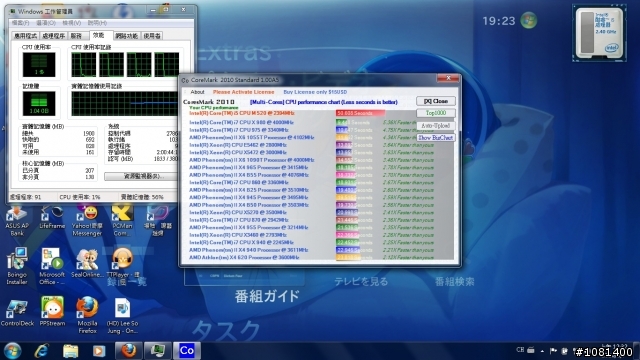This screenshot has width=640, height=360.
Task: Launch the SealOnline desktop shortcut
Action: tap(87, 263)
